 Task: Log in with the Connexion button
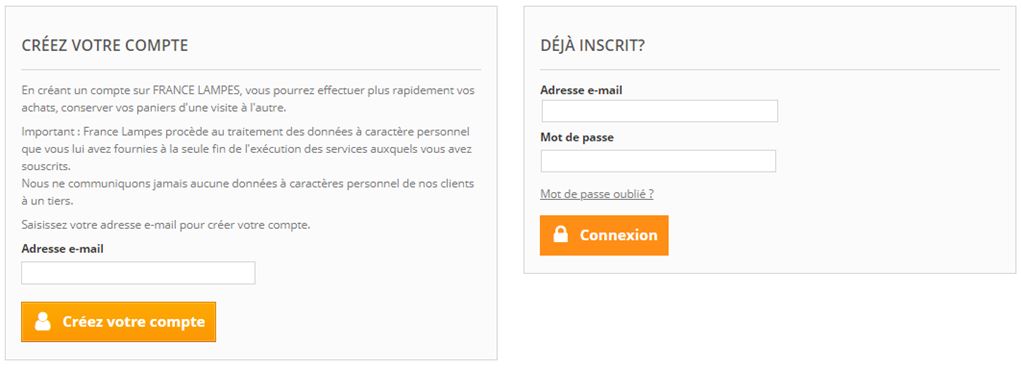click(604, 235)
